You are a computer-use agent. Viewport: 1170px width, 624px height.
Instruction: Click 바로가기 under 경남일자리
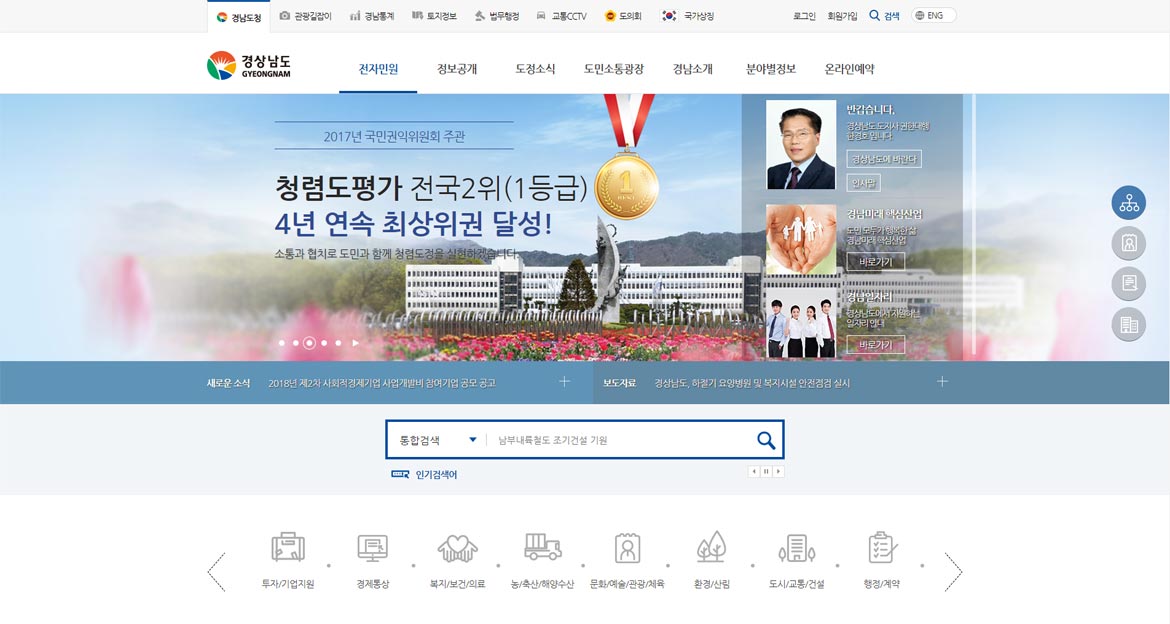tap(875, 345)
